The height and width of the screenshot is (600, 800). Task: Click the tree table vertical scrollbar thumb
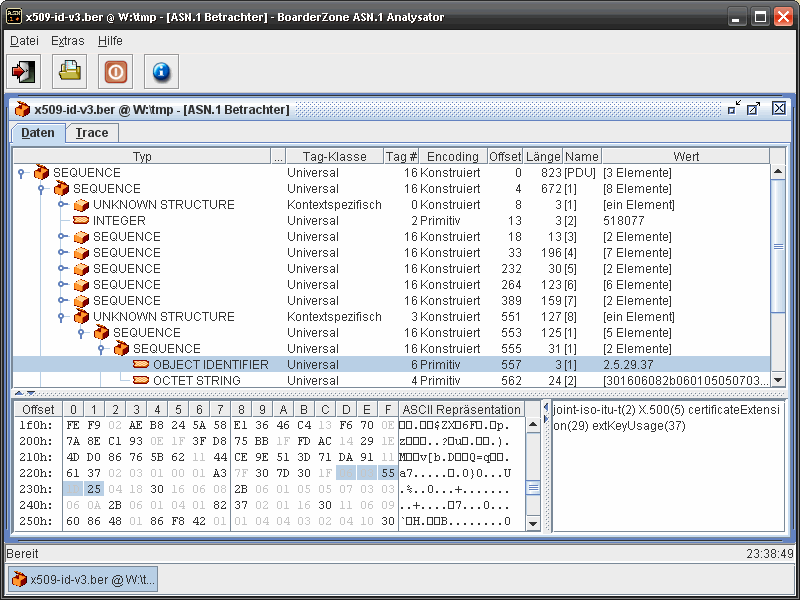pos(778,246)
